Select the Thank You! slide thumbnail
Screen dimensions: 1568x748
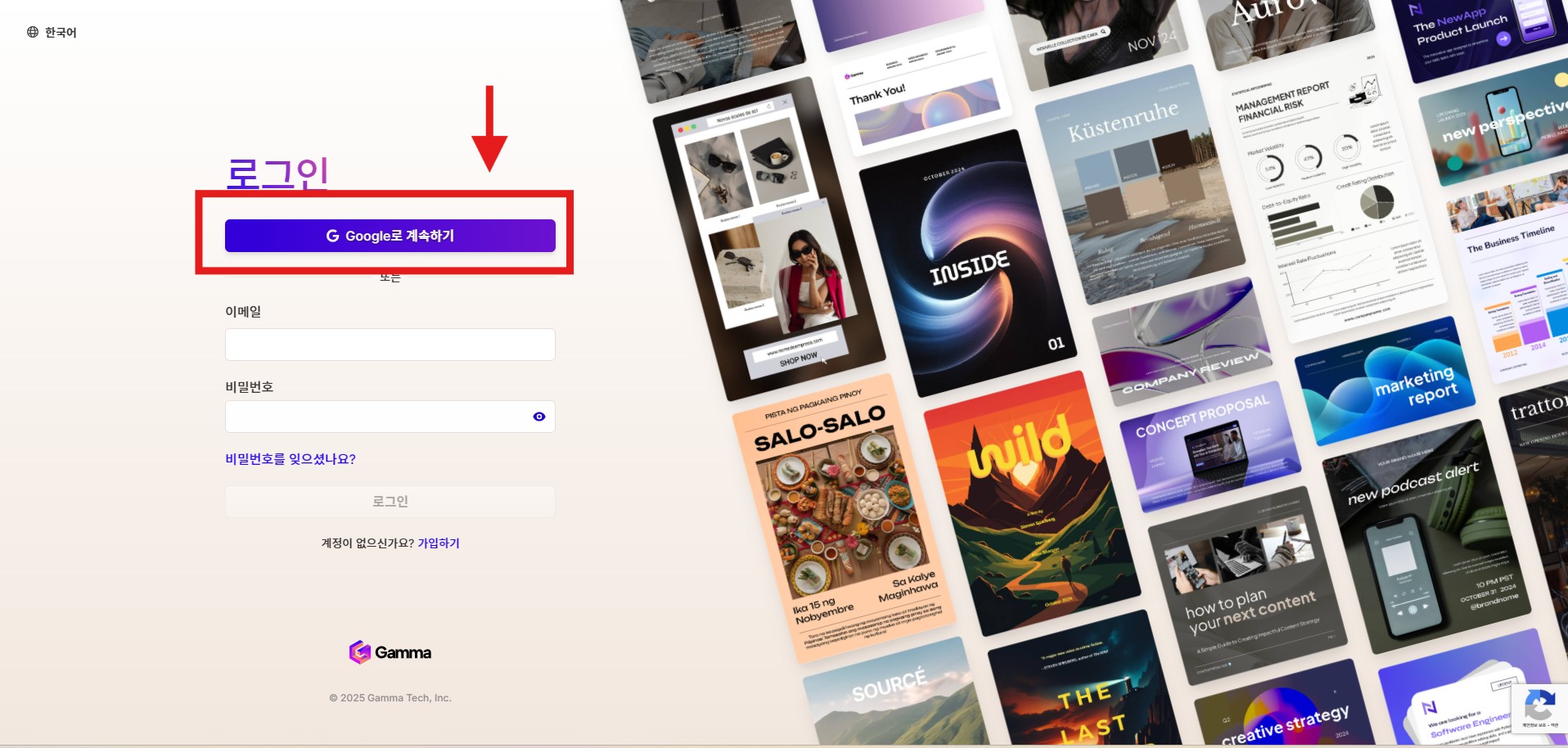pos(921,92)
